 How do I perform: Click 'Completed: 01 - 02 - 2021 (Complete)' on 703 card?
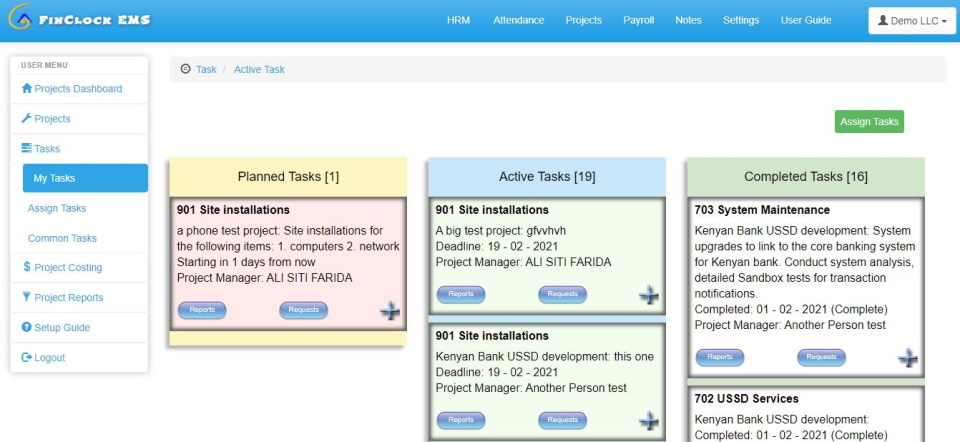(x=791, y=309)
